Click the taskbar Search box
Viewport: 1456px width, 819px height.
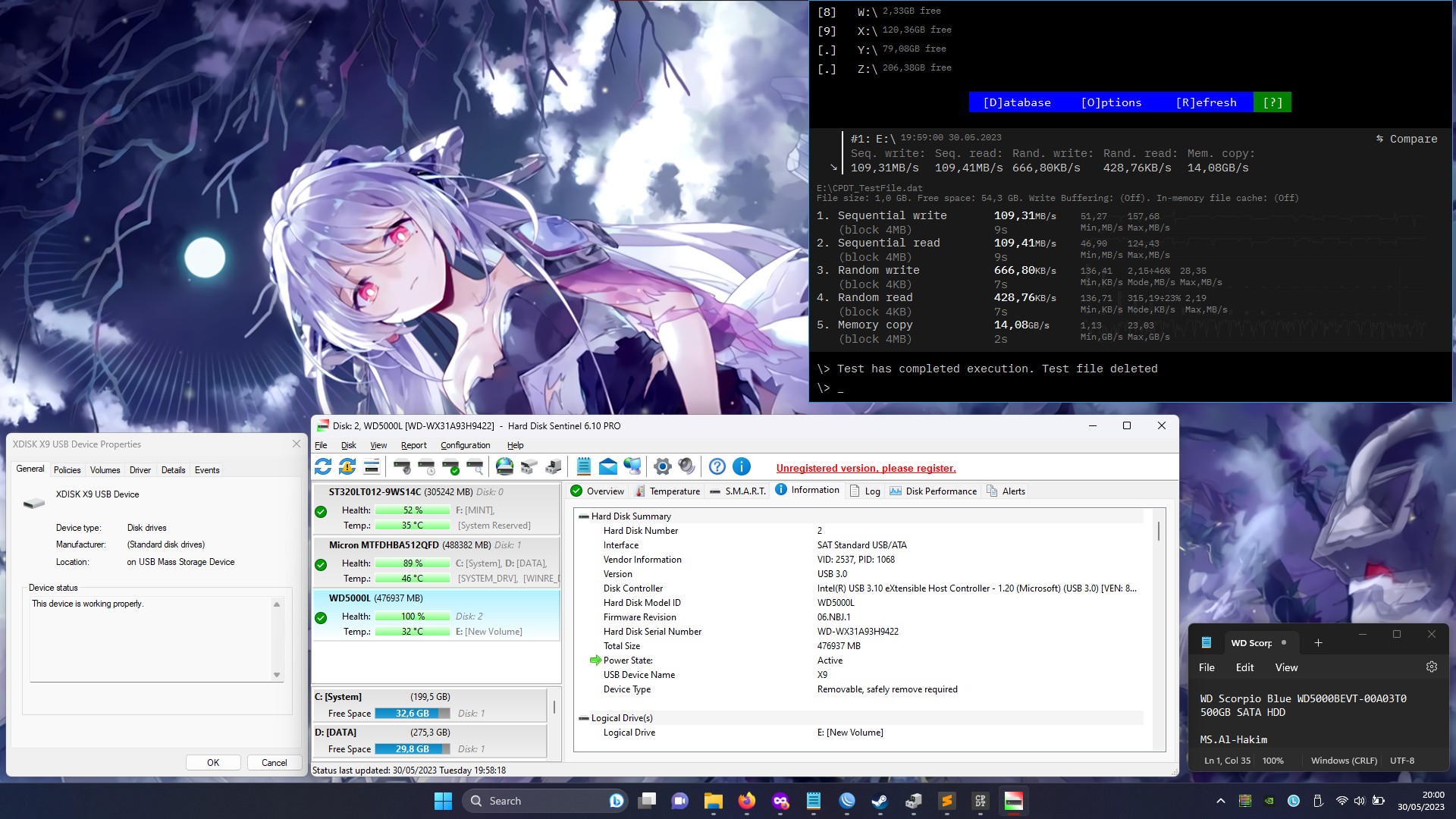tap(544, 801)
